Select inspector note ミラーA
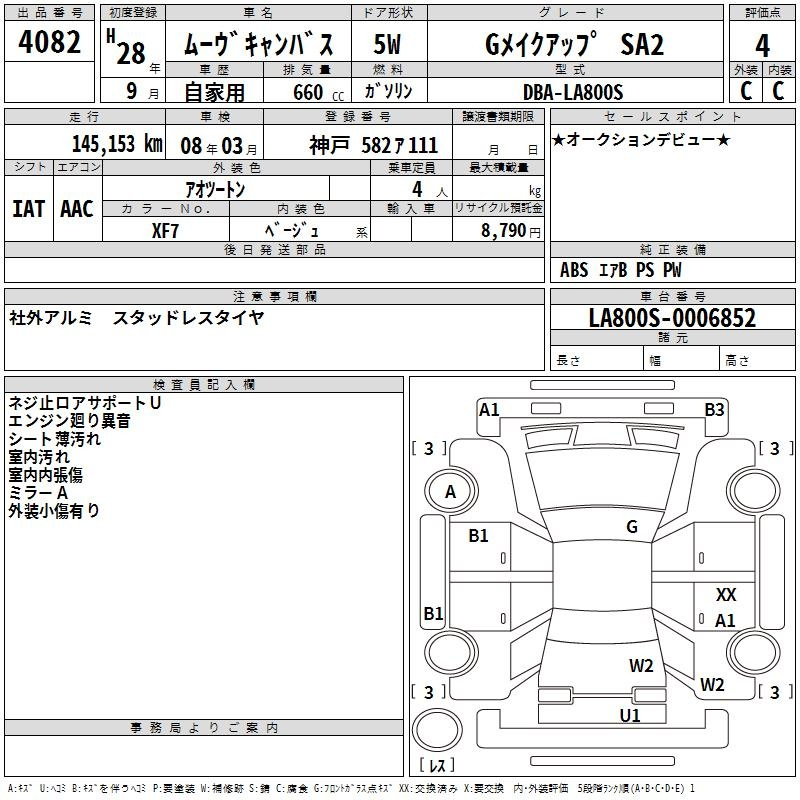The width and height of the screenshot is (800, 800). [38, 493]
